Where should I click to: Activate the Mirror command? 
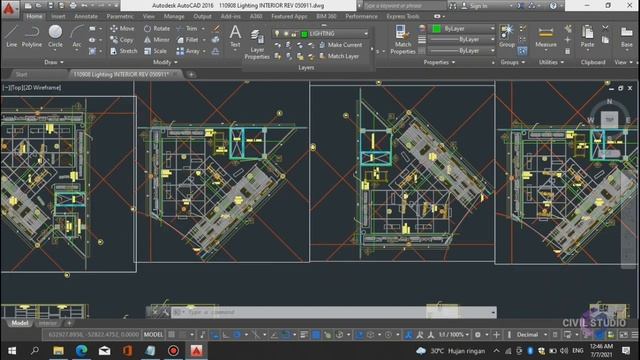coord(156,40)
